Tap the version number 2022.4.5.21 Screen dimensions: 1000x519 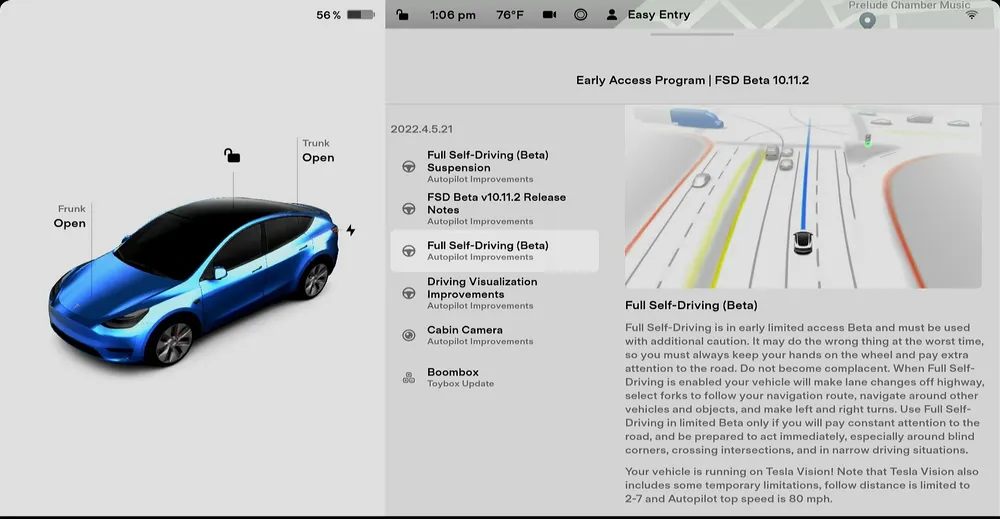click(422, 129)
